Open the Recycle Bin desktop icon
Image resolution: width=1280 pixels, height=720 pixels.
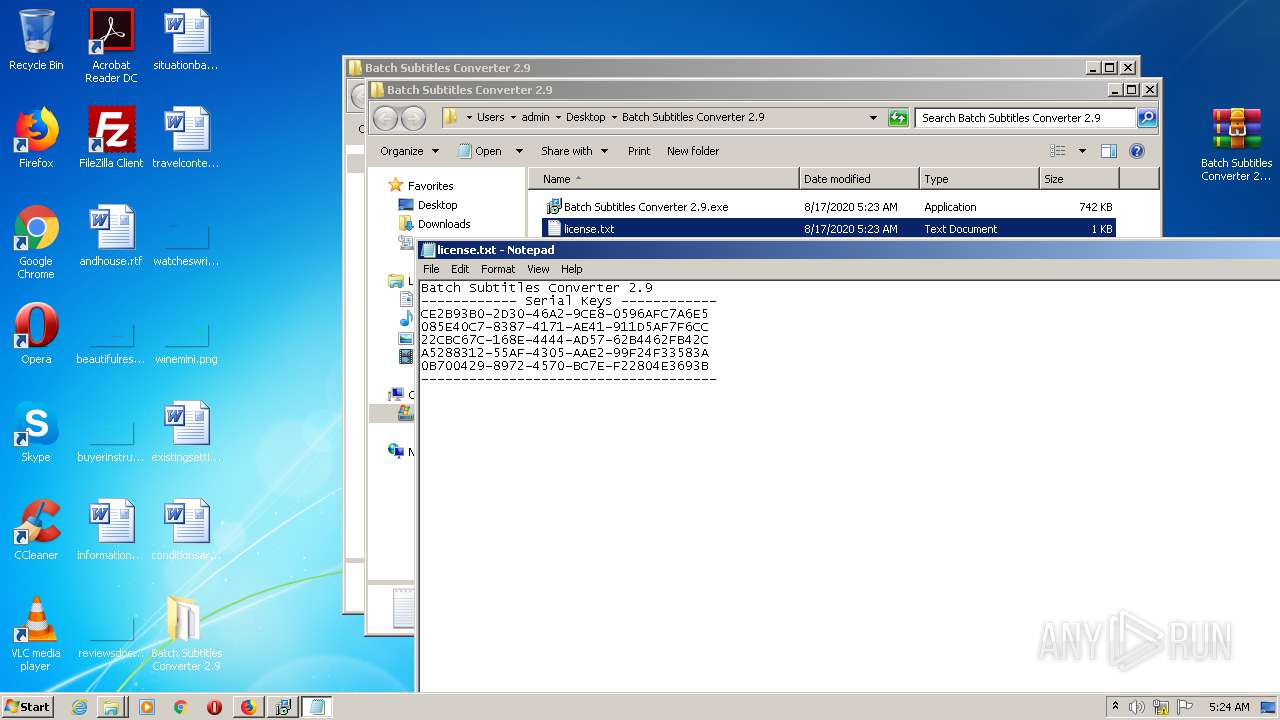[36, 40]
